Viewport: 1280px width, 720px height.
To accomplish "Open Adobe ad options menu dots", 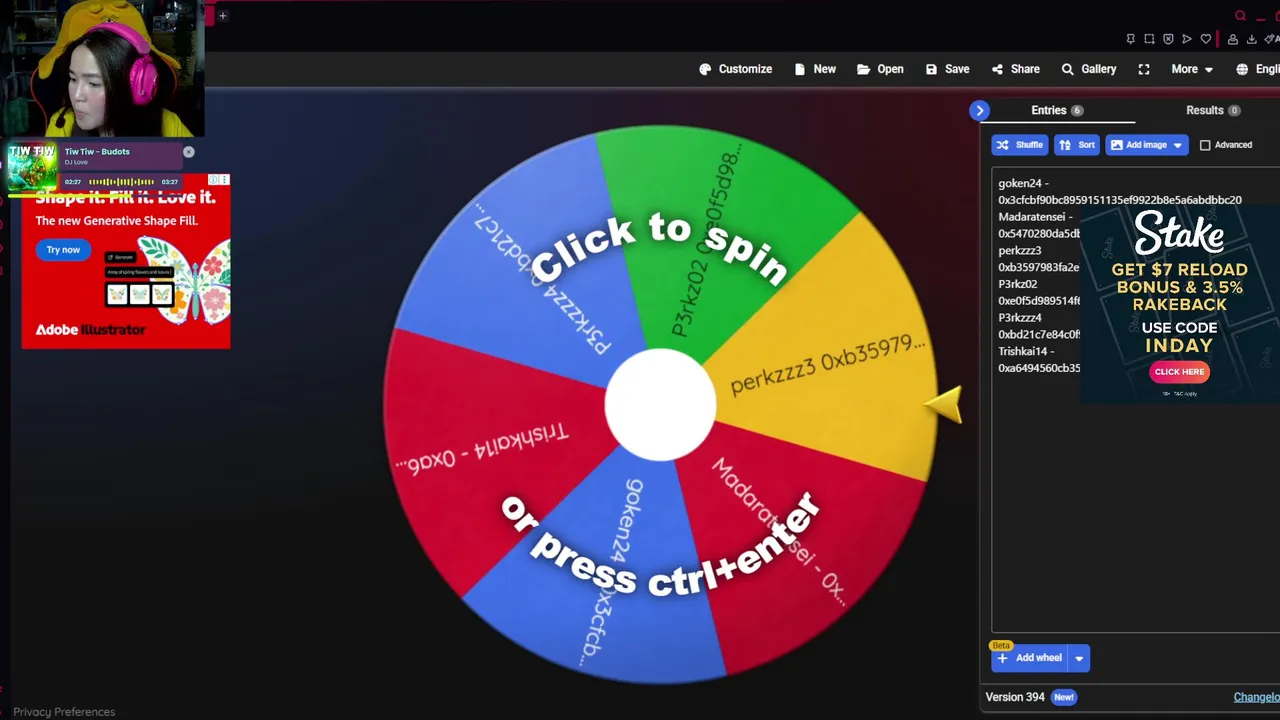I will click(224, 180).
